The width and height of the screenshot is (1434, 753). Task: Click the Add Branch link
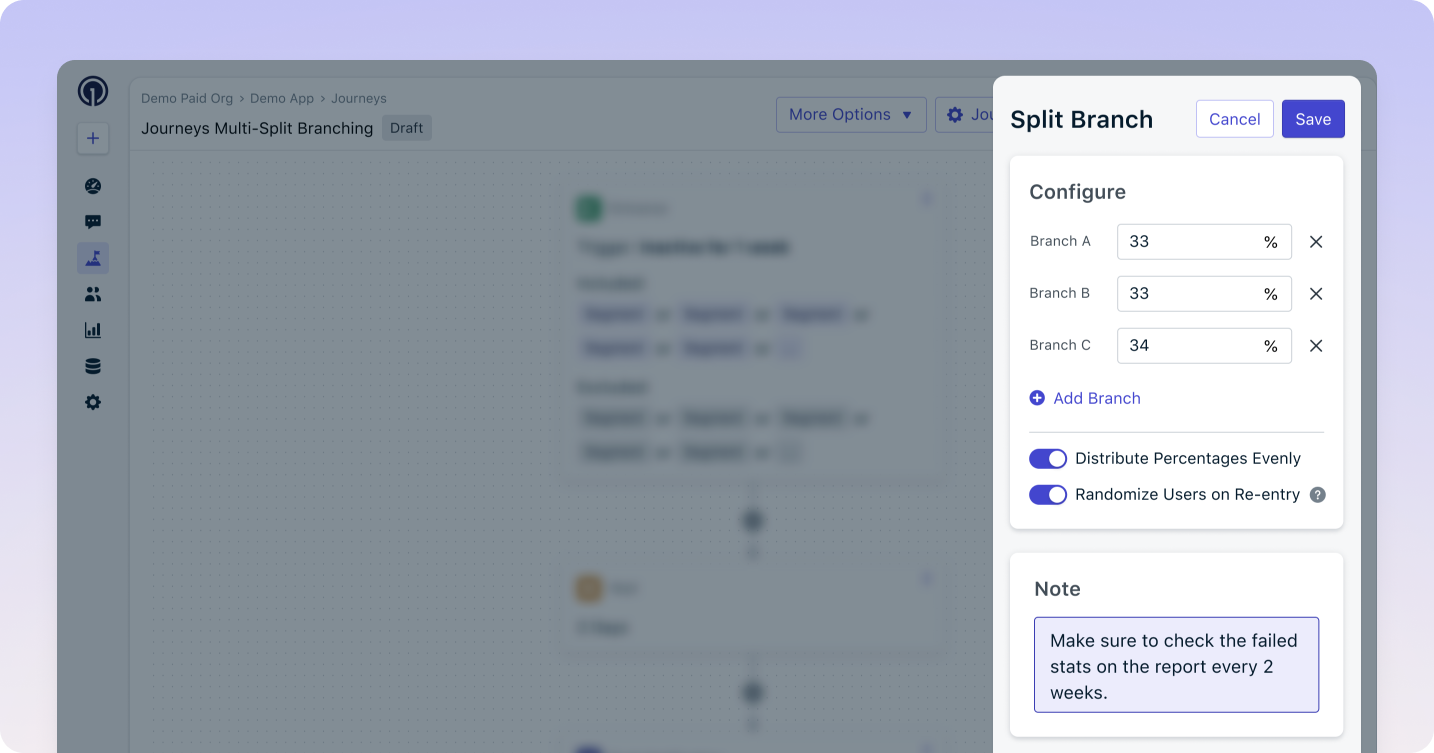[x=1085, y=398]
